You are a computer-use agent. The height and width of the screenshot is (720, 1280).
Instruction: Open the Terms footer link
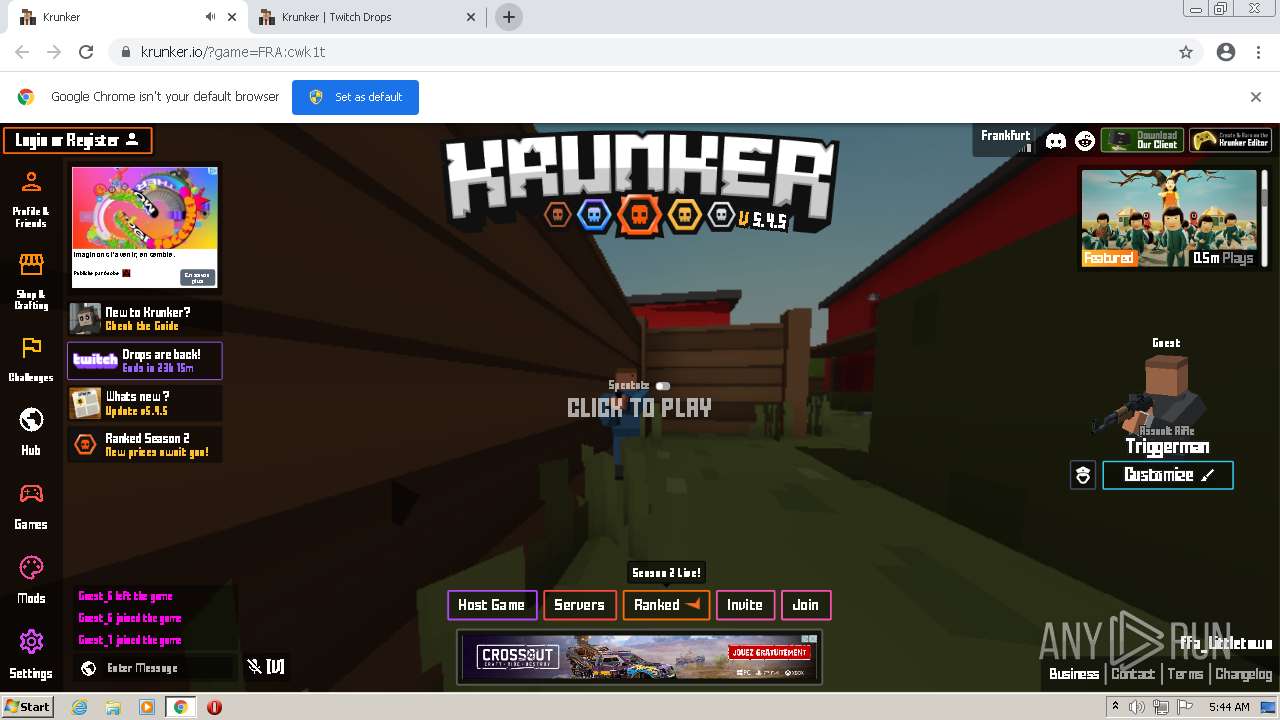click(x=1185, y=674)
